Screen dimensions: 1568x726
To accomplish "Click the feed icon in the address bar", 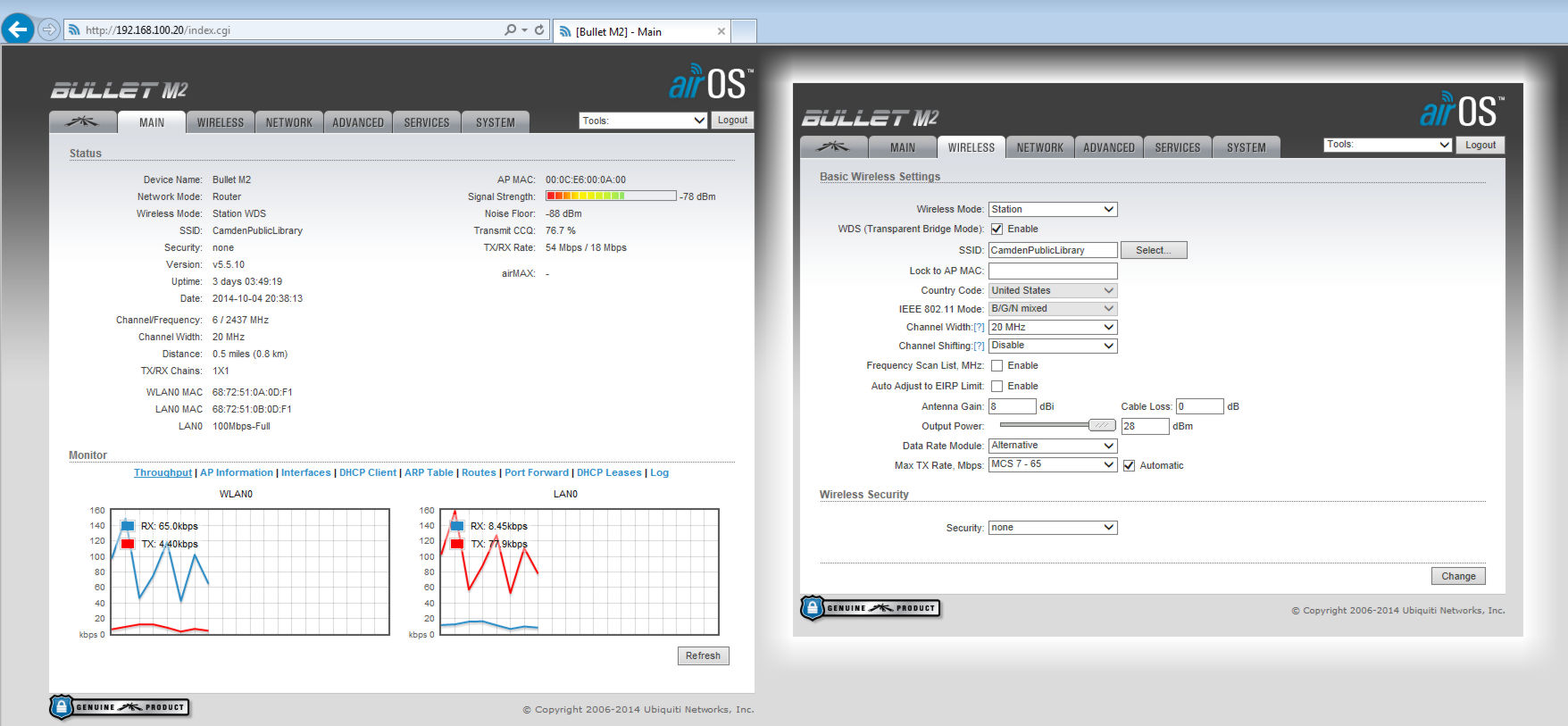I will pos(74,29).
